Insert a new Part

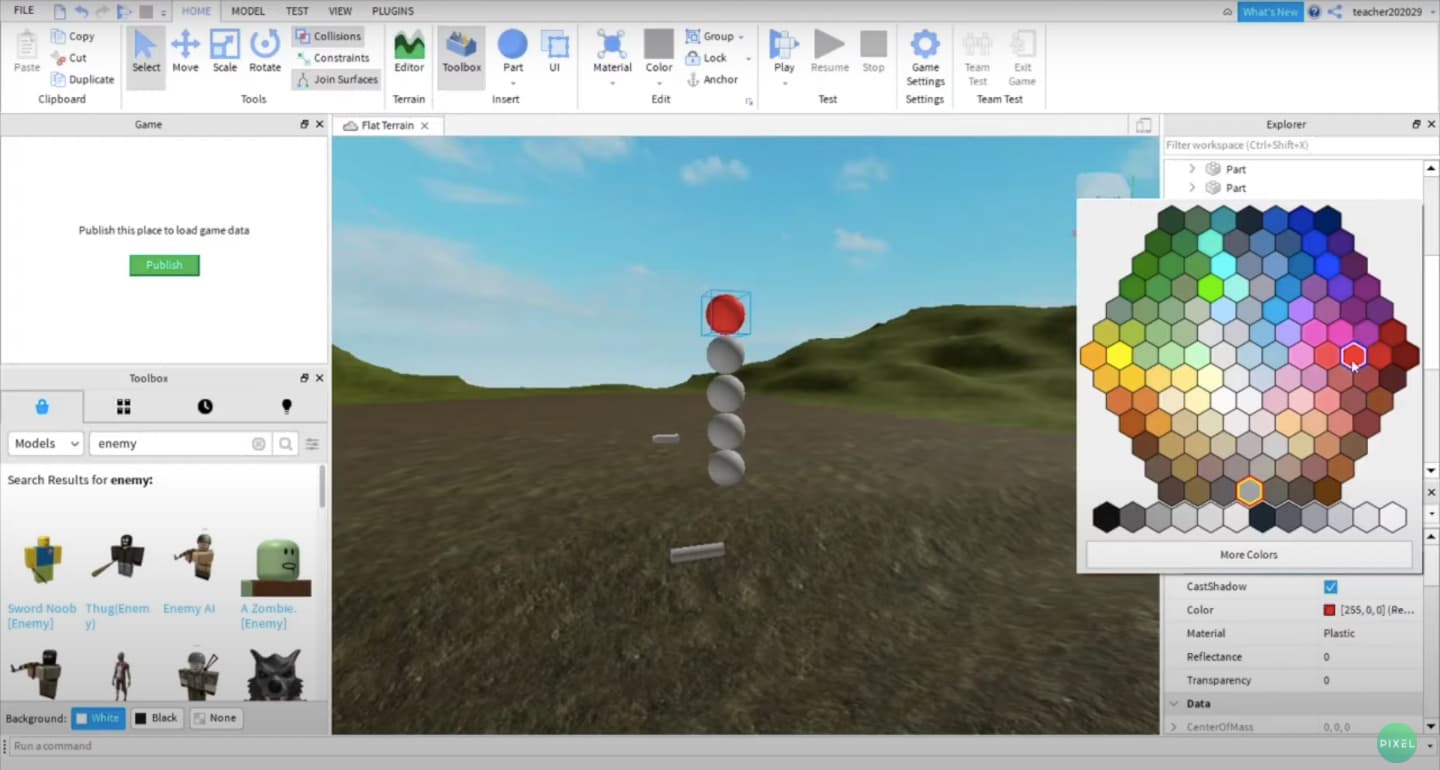tap(513, 52)
